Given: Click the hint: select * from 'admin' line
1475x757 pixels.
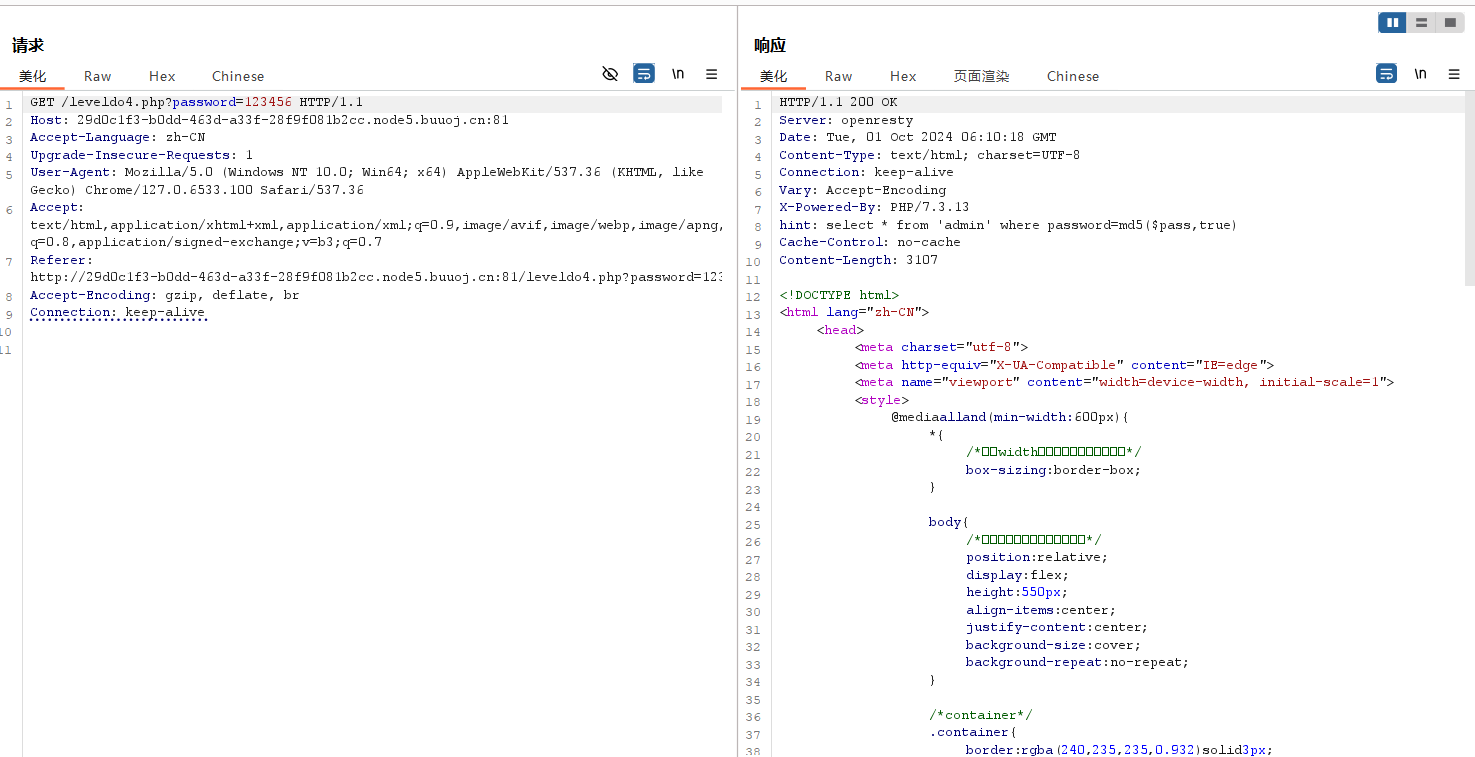Looking at the screenshot, I should (1008, 225).
